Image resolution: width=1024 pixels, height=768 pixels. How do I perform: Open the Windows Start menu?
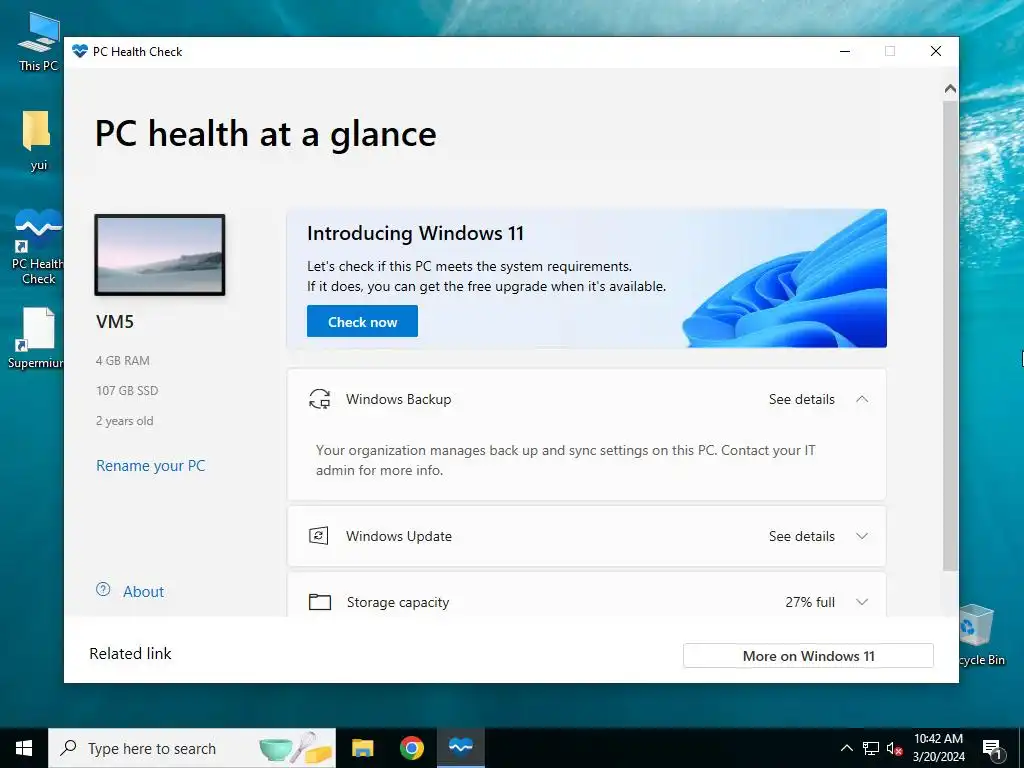[x=24, y=748]
